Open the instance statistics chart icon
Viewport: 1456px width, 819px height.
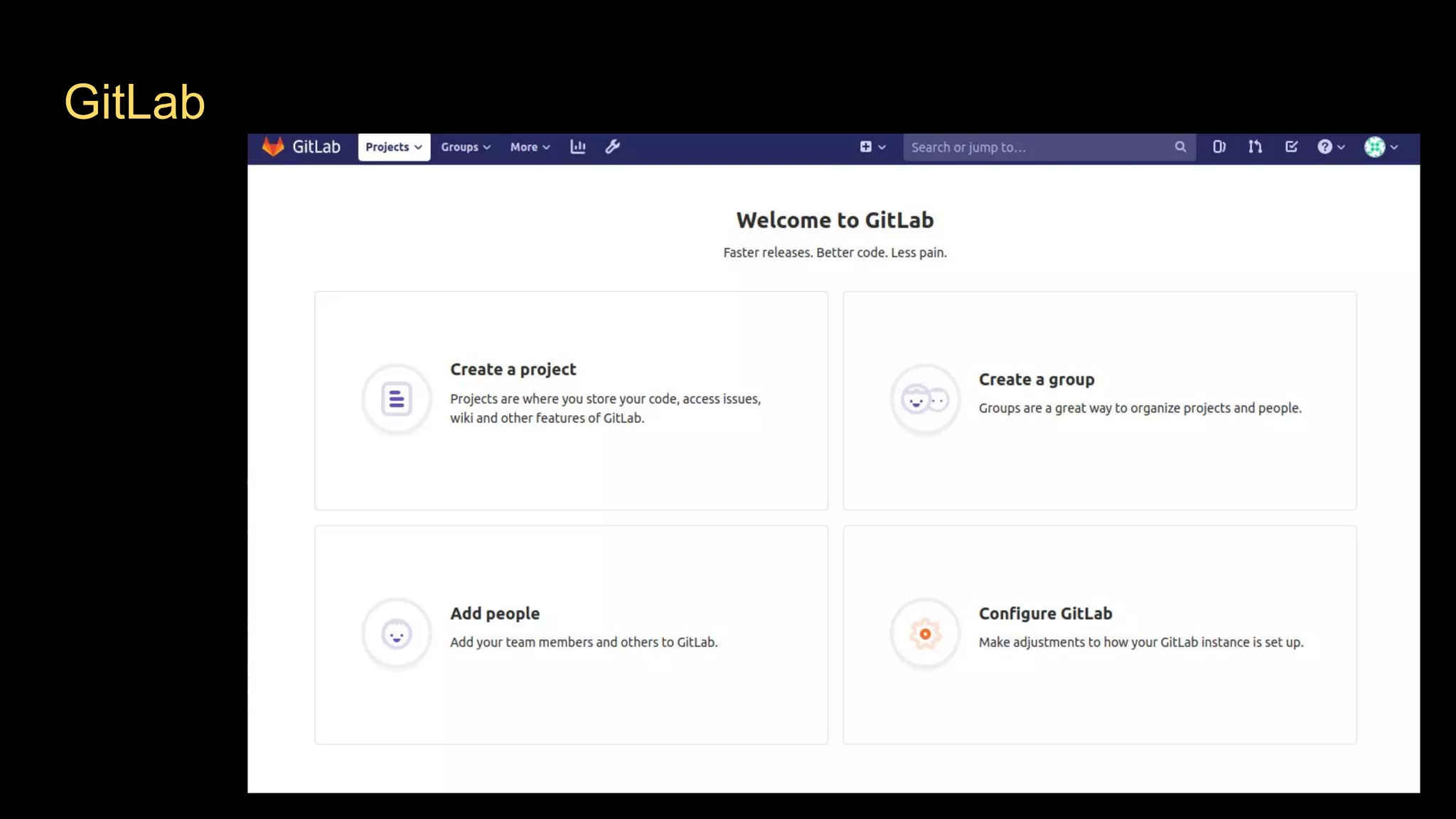tap(578, 146)
